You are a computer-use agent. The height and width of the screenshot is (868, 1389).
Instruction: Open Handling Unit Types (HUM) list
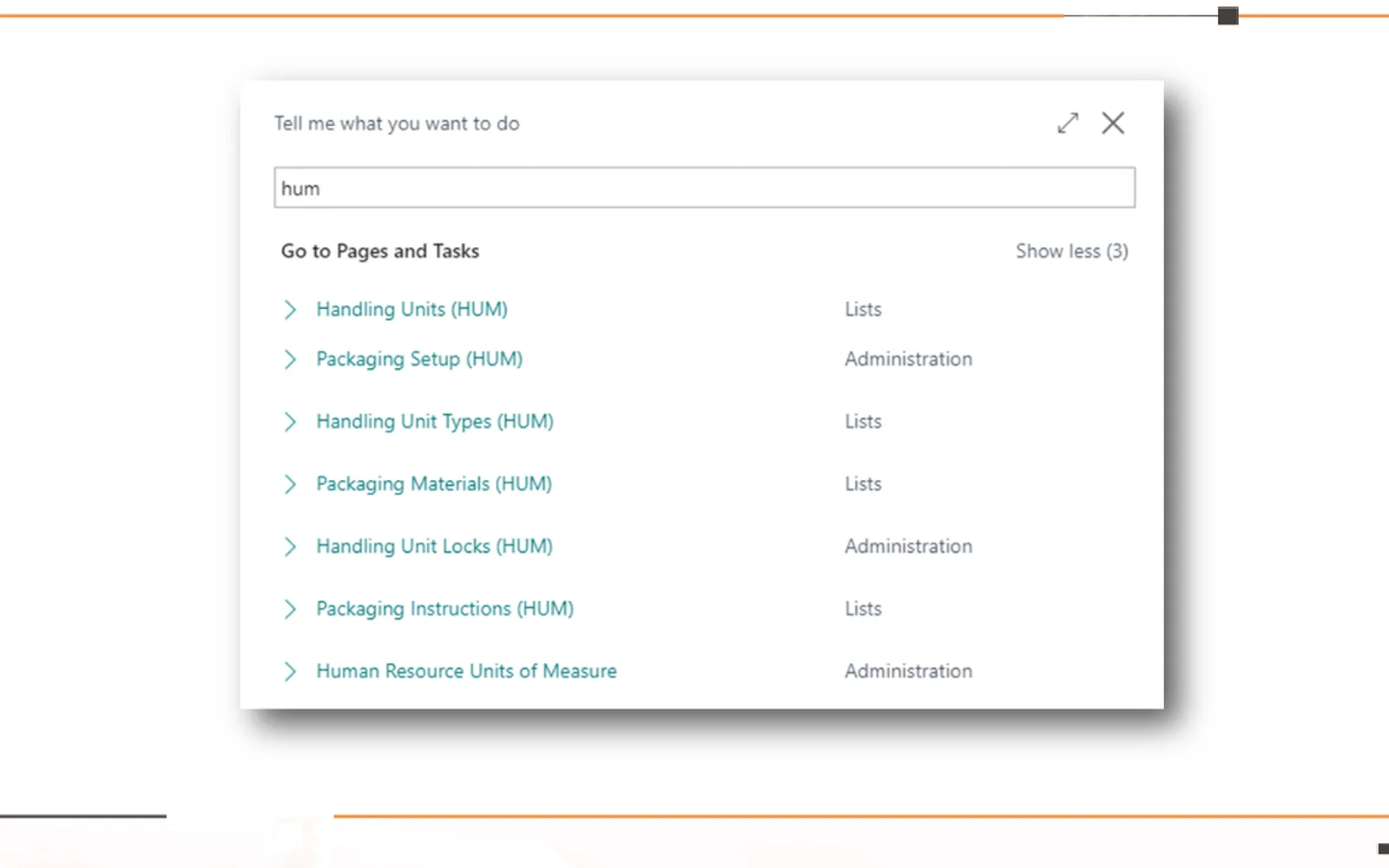point(435,422)
